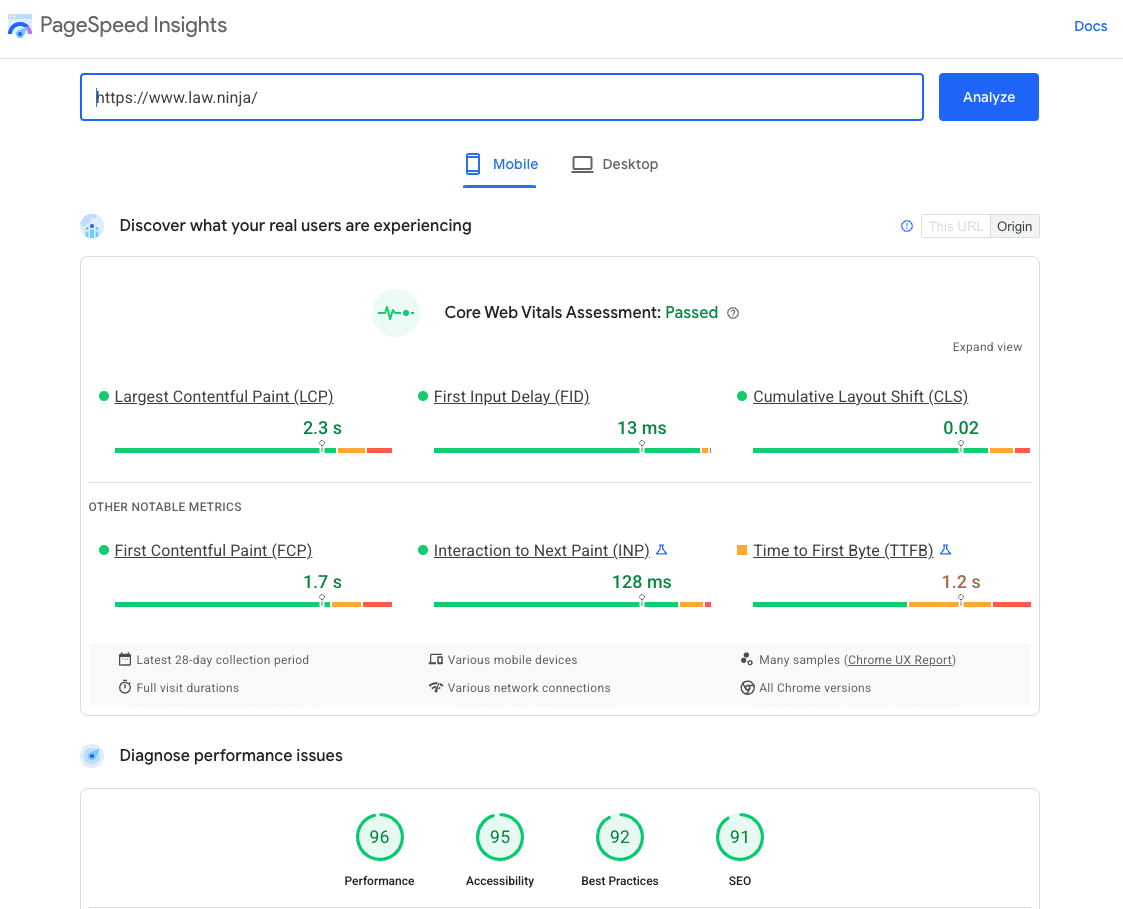Click the Diagnose performance issues radar icon
This screenshot has height=909, width=1123.
92,756
